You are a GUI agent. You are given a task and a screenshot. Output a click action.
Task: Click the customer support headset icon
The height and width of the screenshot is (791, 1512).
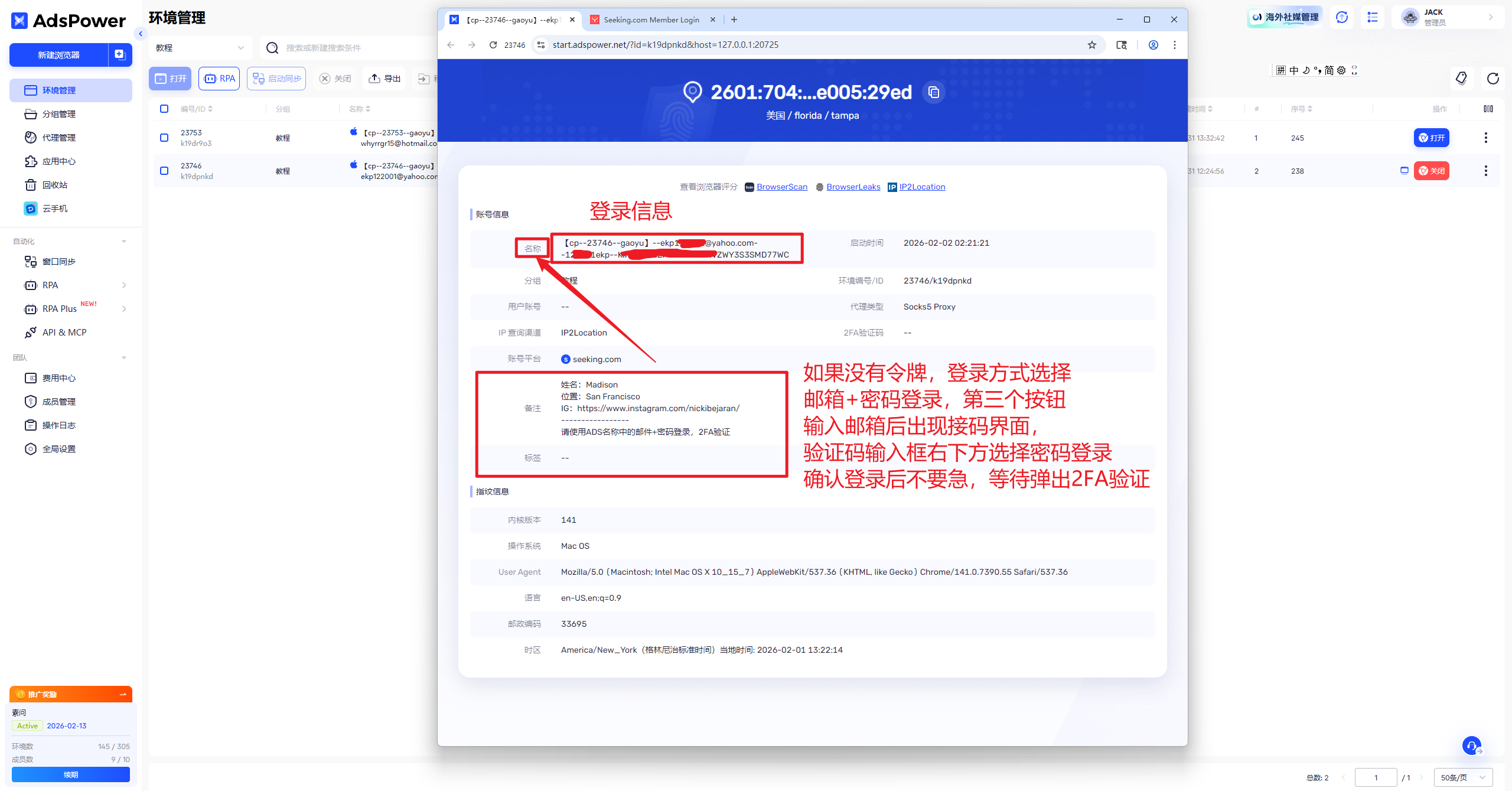pyautogui.click(x=1471, y=746)
